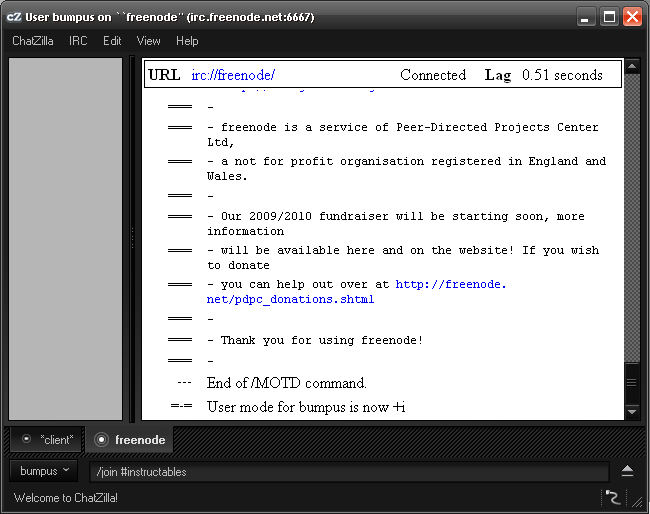
Task: Click the "Connected" status text
Action: pos(433,75)
